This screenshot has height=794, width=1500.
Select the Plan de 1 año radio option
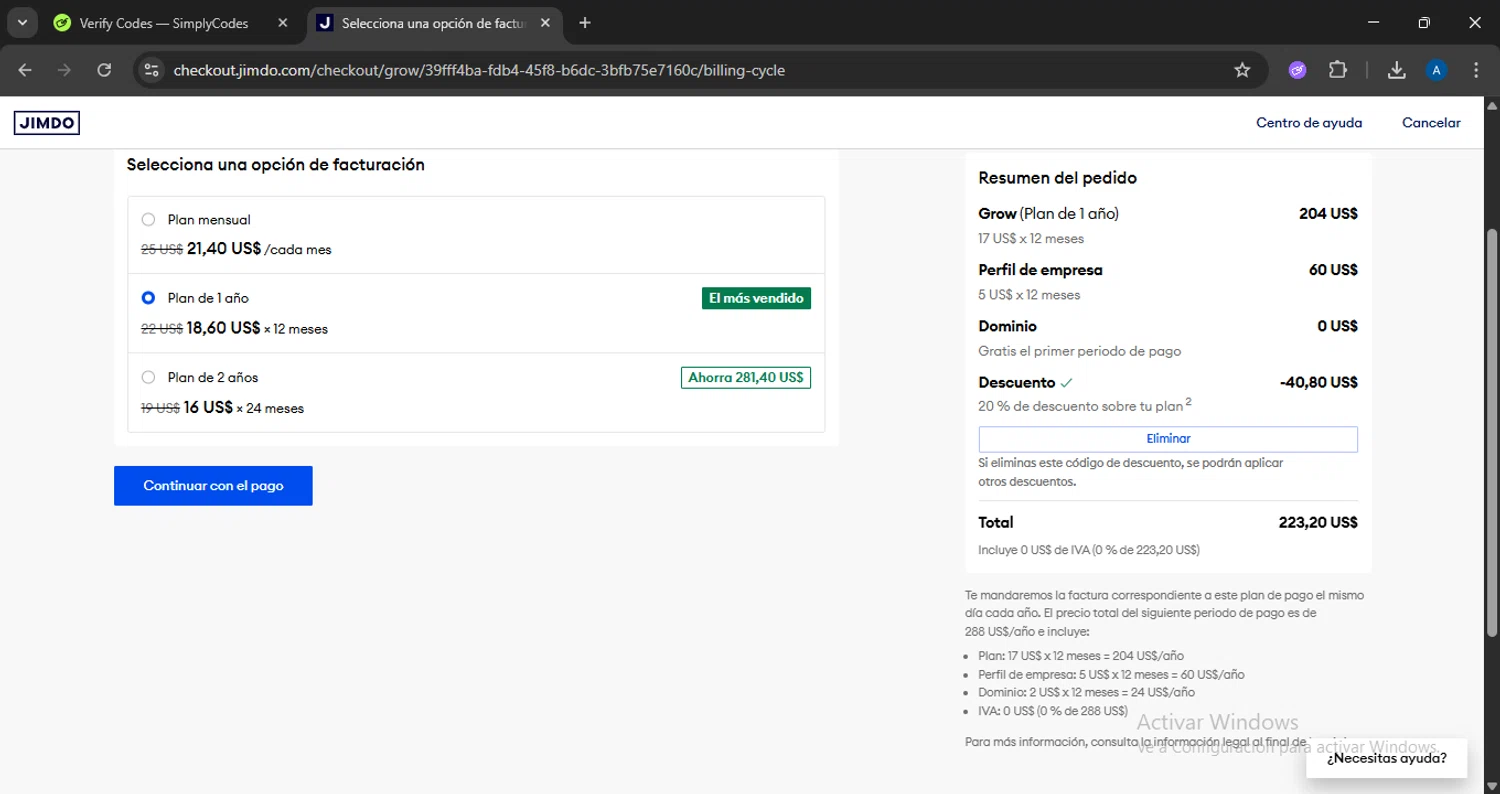[x=148, y=298]
